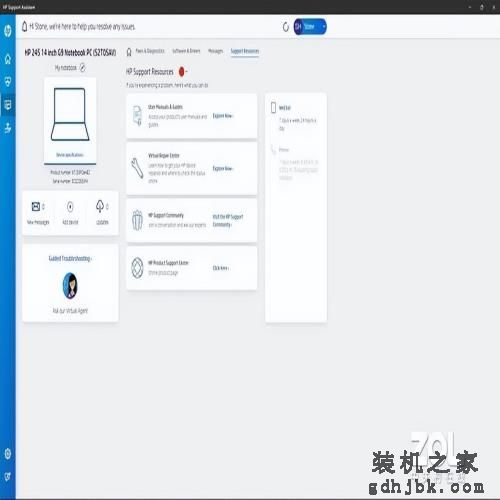Edit My notebook nickname pencil icon
This screenshot has width=500, height=500.
click(x=83, y=68)
